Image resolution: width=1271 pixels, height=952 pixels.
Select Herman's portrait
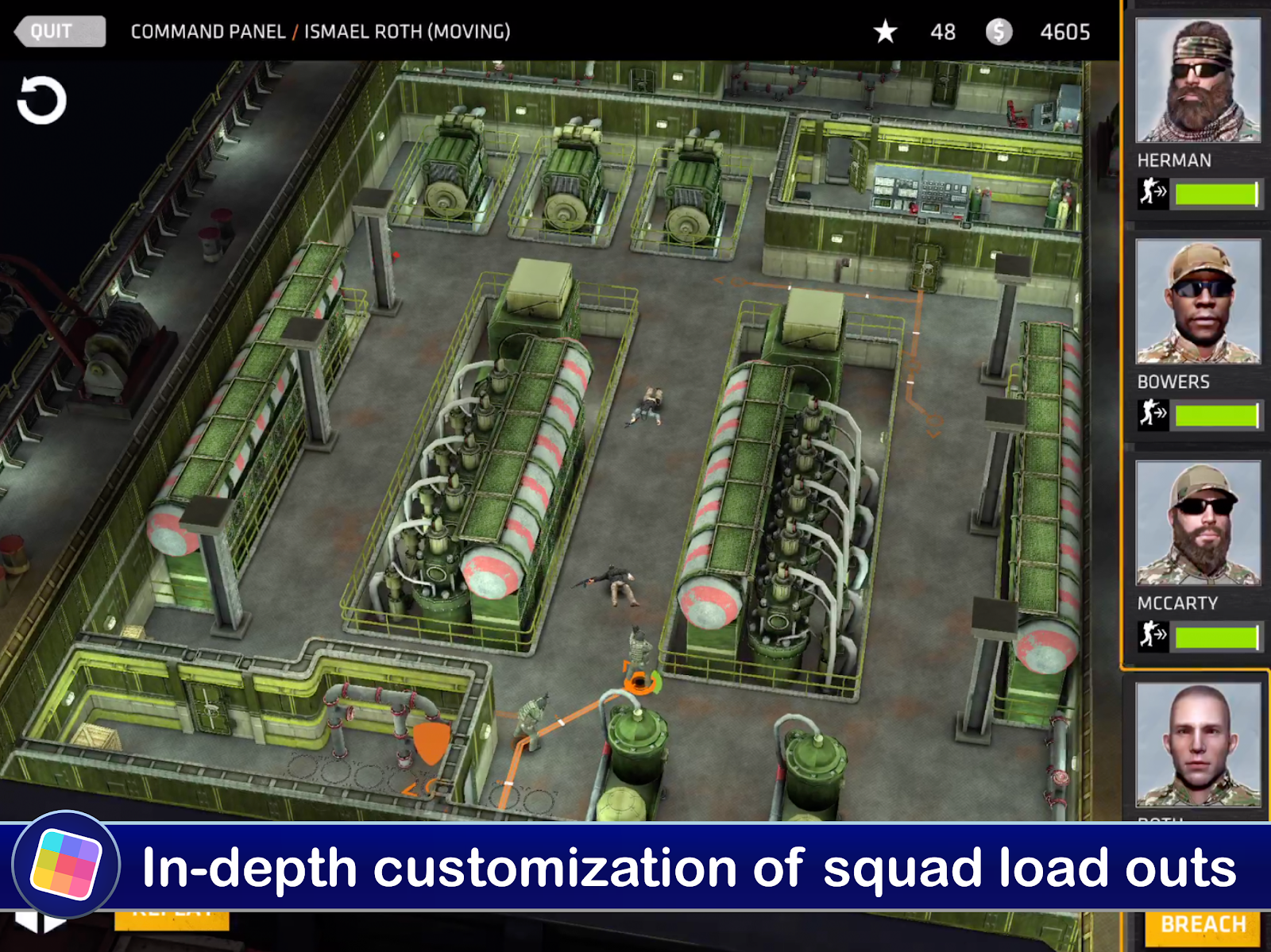tap(1198, 80)
